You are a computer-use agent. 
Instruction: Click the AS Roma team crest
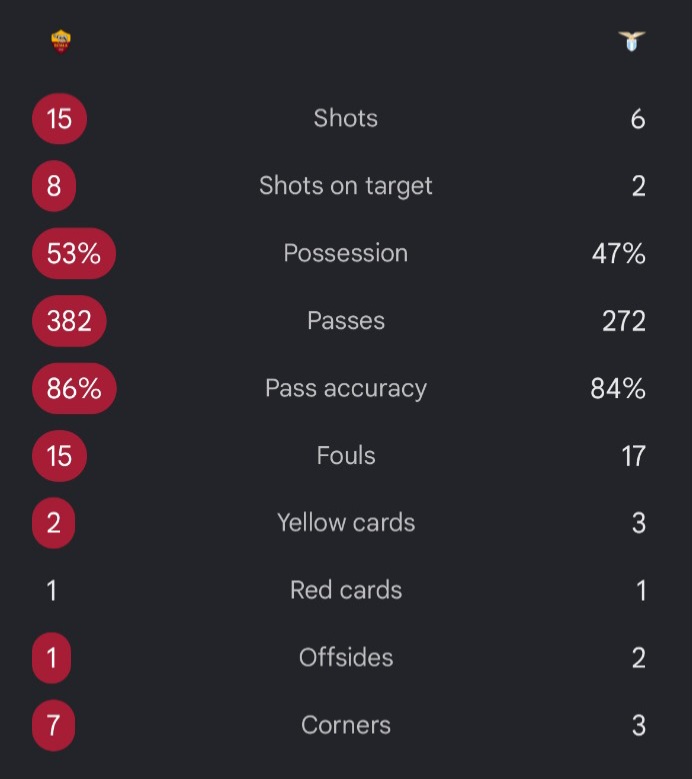pyautogui.click(x=61, y=42)
